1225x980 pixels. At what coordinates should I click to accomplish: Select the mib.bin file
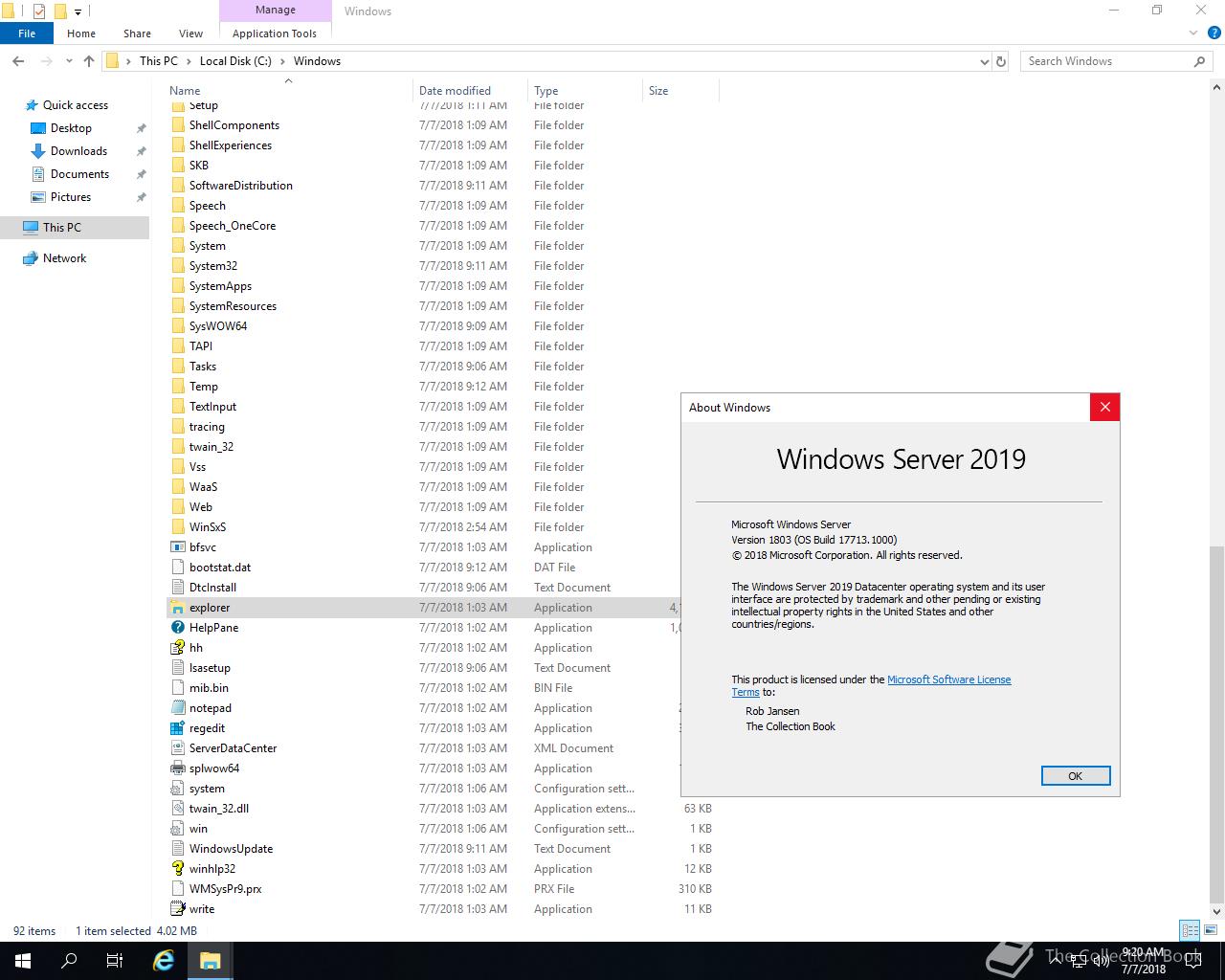pyautogui.click(x=209, y=688)
